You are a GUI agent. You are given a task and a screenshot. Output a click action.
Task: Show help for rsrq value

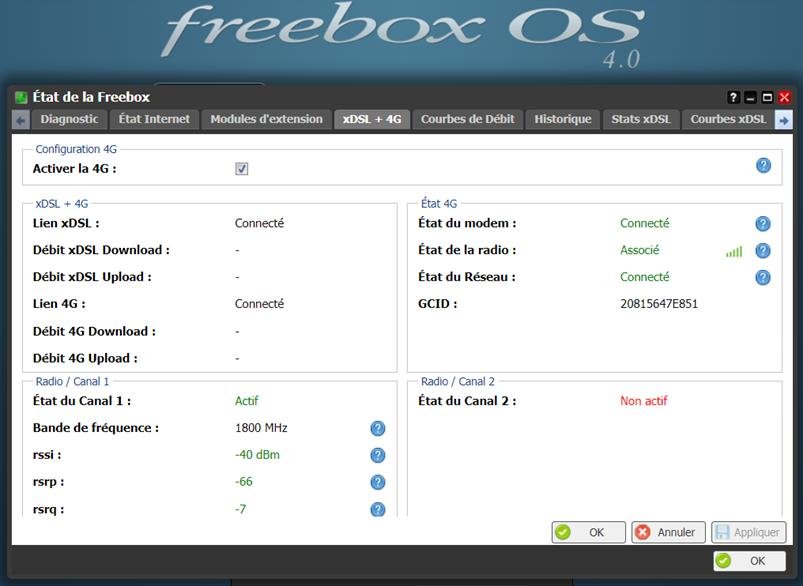point(377,509)
